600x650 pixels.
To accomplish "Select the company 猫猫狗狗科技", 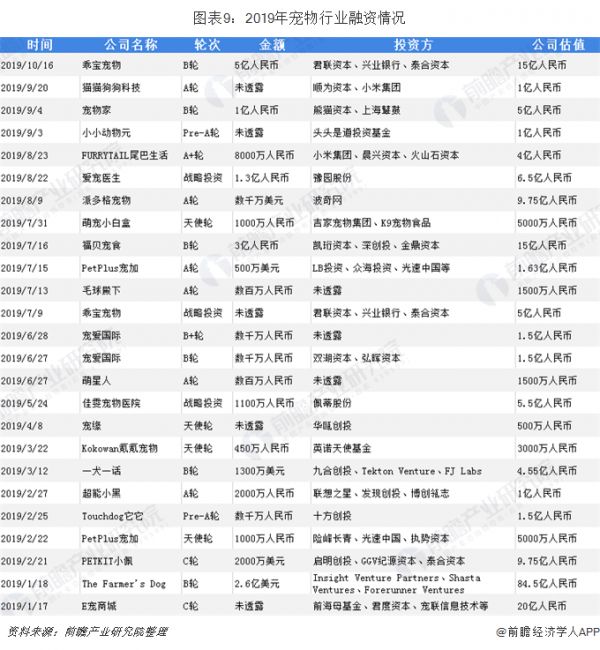I will 111,87.
